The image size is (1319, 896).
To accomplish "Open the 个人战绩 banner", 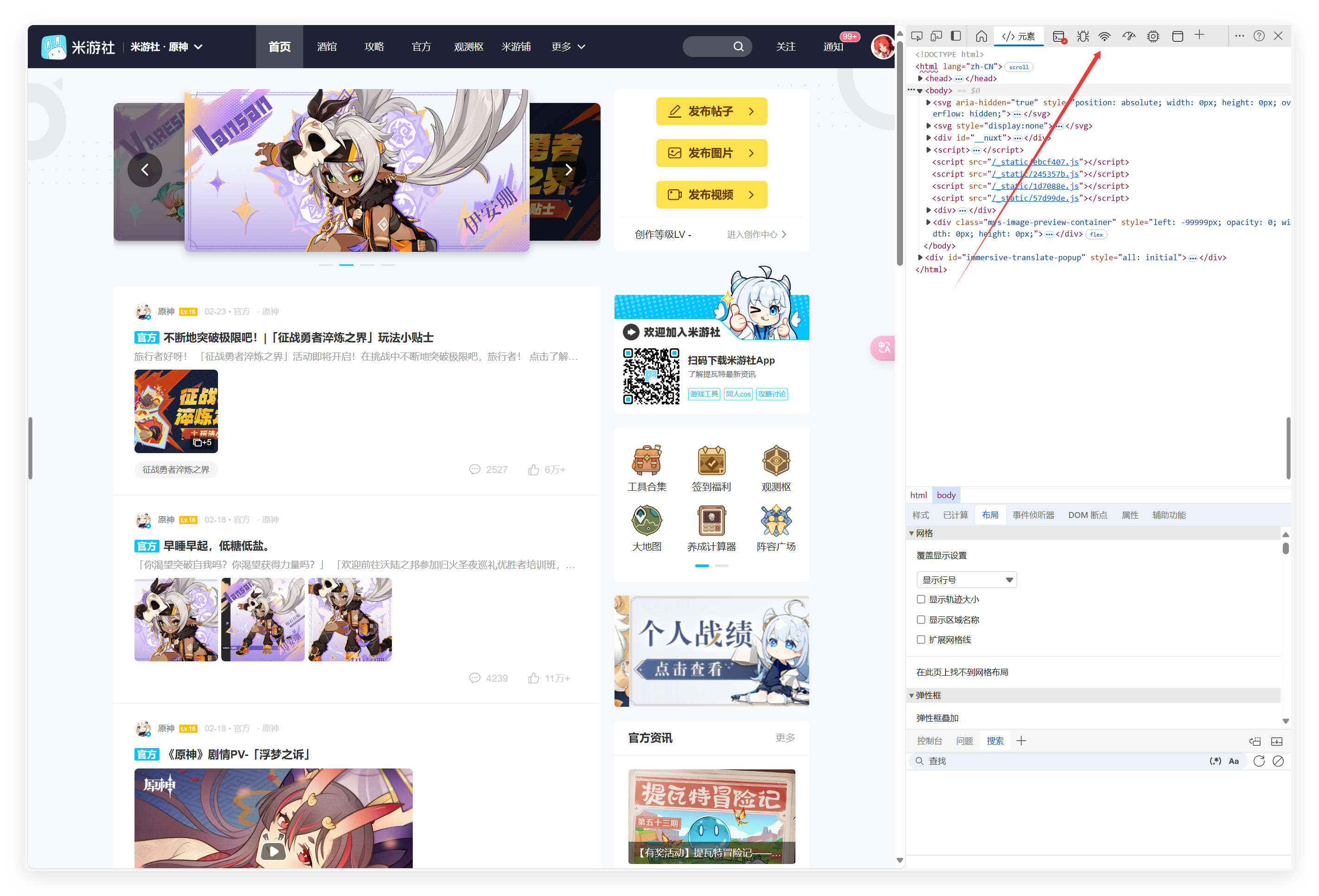I will [x=711, y=651].
